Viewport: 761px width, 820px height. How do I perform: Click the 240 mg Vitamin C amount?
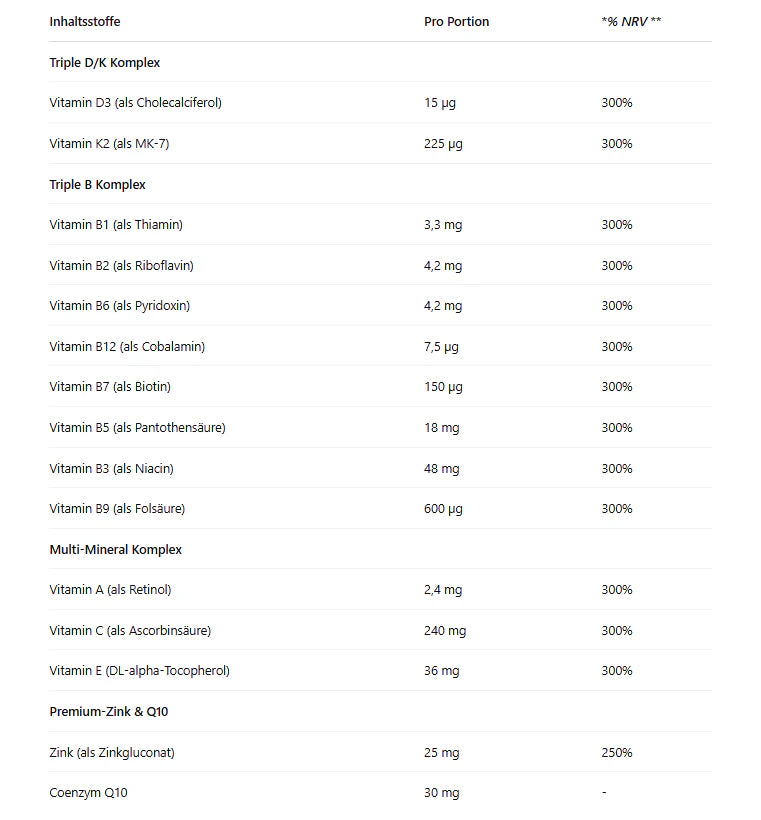coord(445,631)
